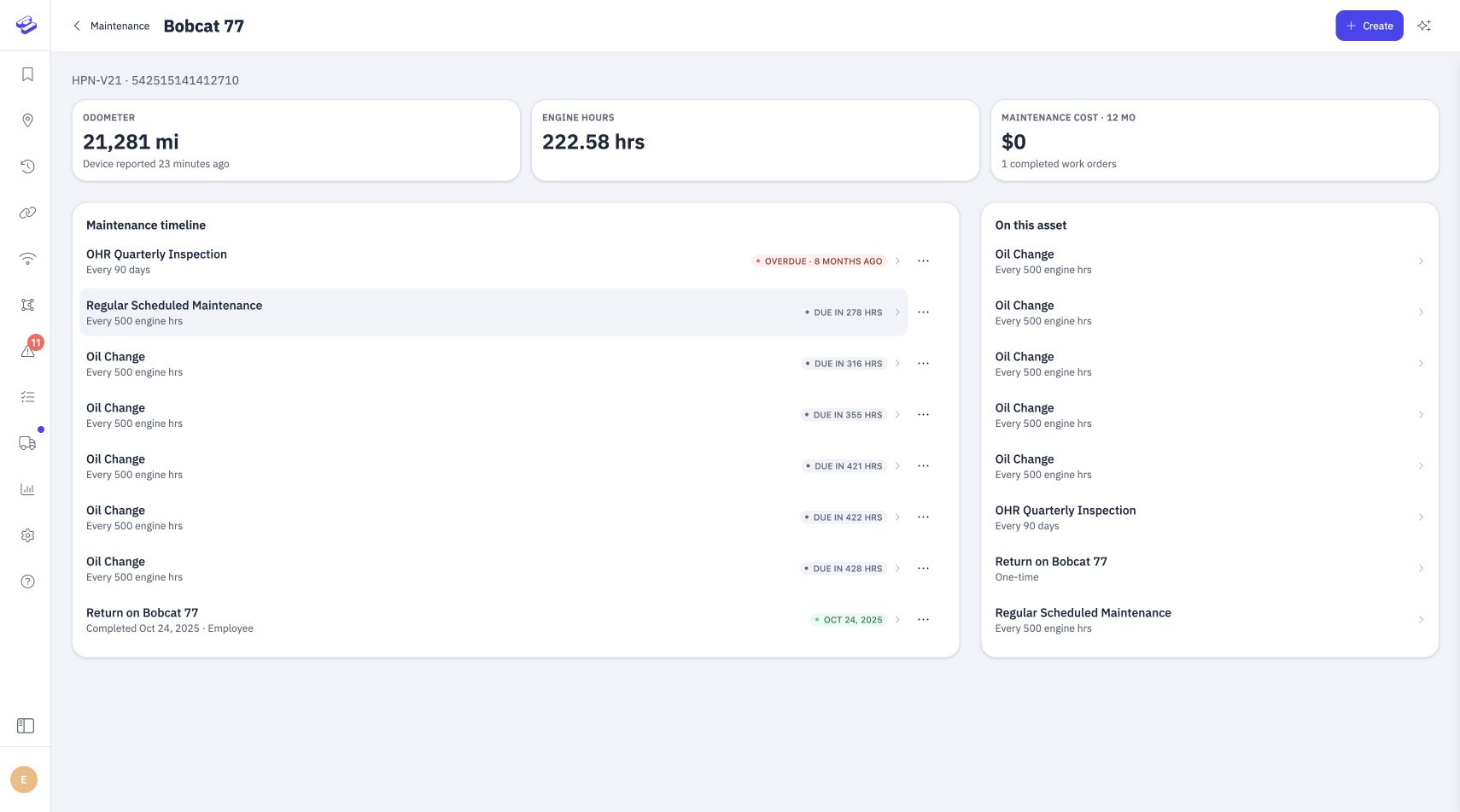Click 'Completed Oct 24, 2025 · Employee' text
This screenshot has width=1460, height=812.
tap(170, 628)
